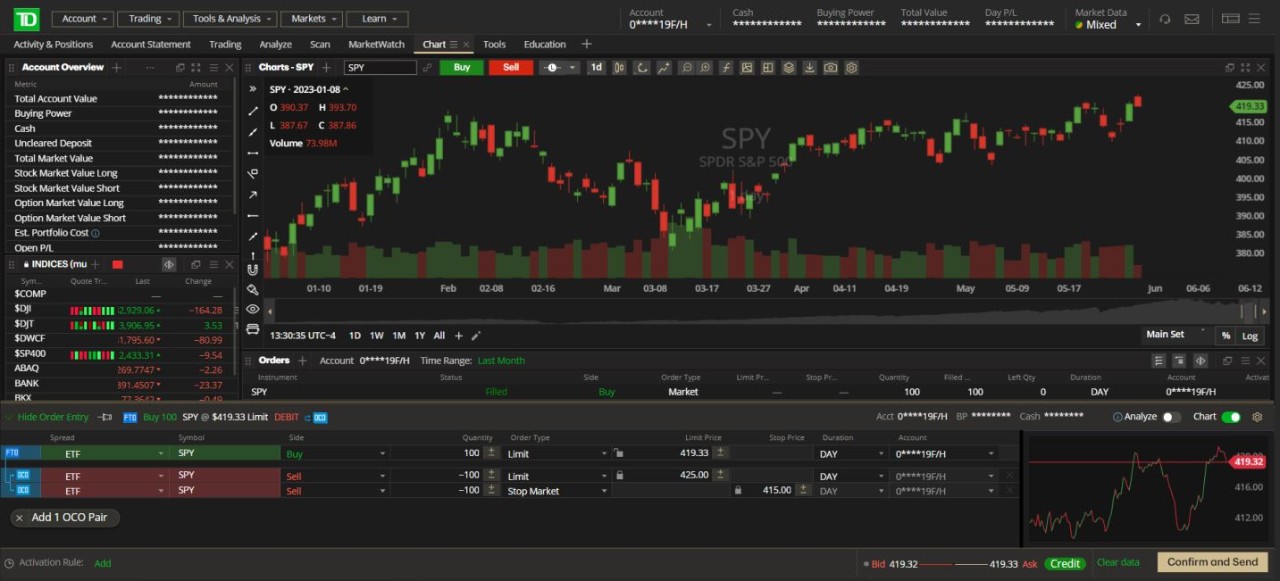Open the Trading menu

point(148,19)
